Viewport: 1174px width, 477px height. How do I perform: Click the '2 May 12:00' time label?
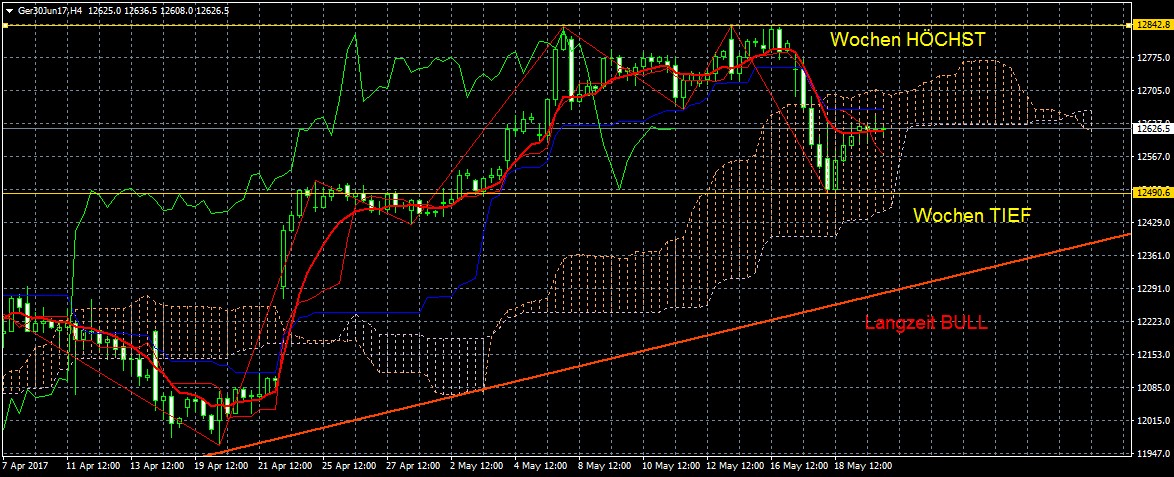tap(479, 466)
